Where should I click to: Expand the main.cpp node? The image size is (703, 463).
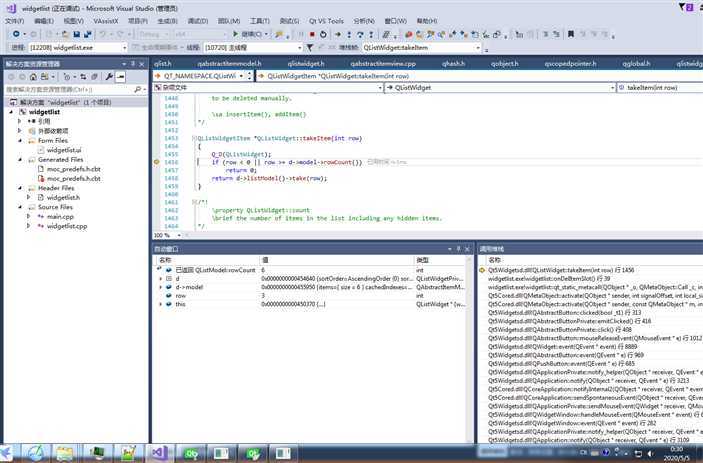pyautogui.click(x=29, y=216)
